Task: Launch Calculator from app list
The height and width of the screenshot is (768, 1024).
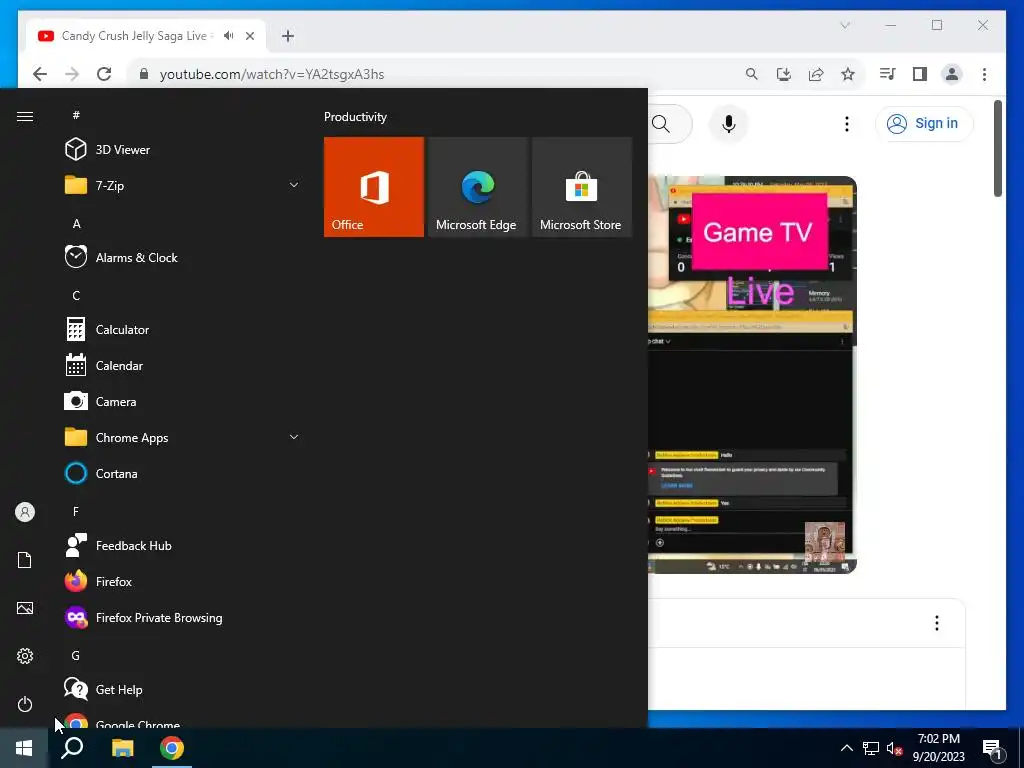Action: coord(183,330)
